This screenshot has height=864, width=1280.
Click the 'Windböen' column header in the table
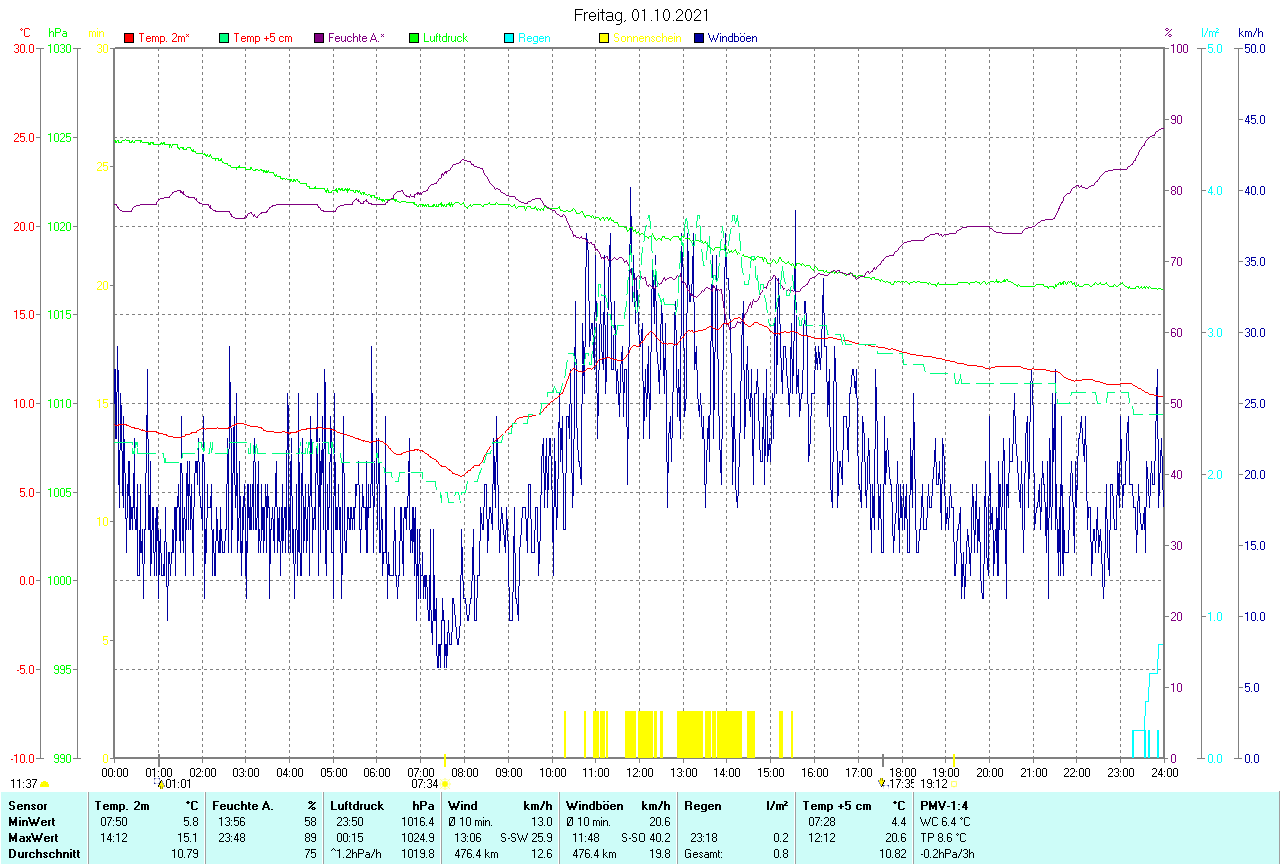pos(593,806)
